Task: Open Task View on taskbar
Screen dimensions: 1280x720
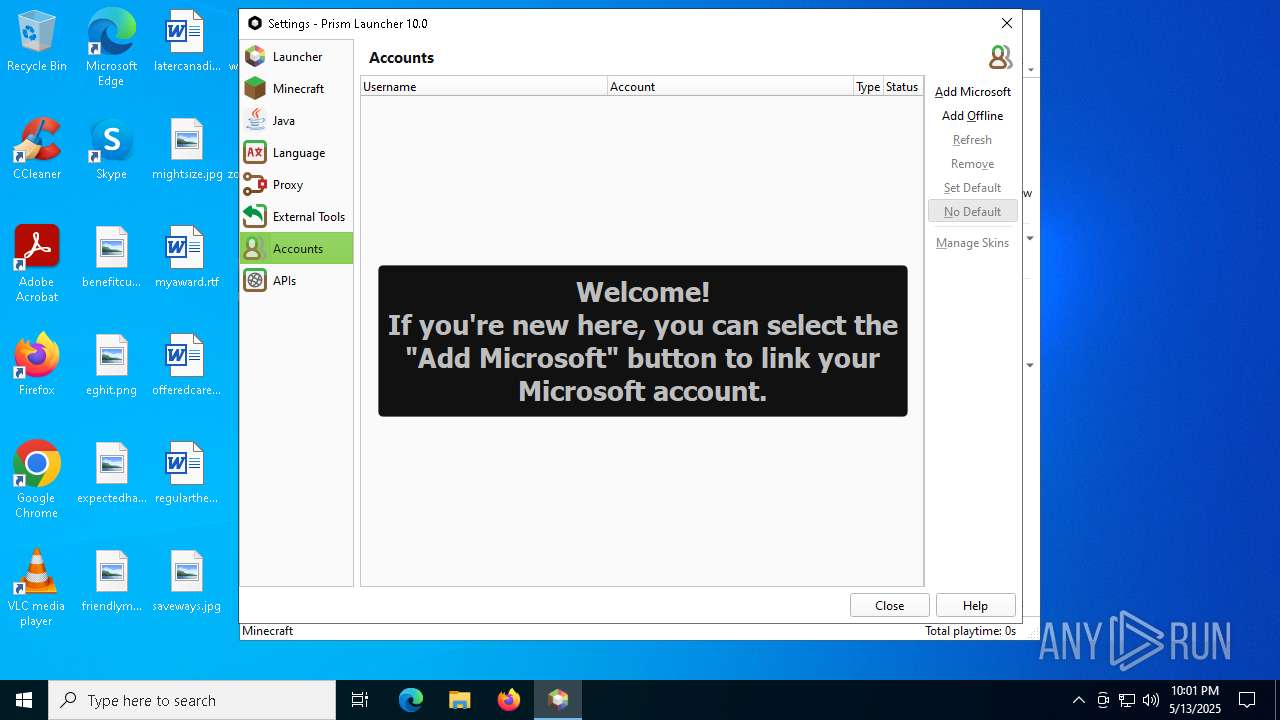Action: 360,700
